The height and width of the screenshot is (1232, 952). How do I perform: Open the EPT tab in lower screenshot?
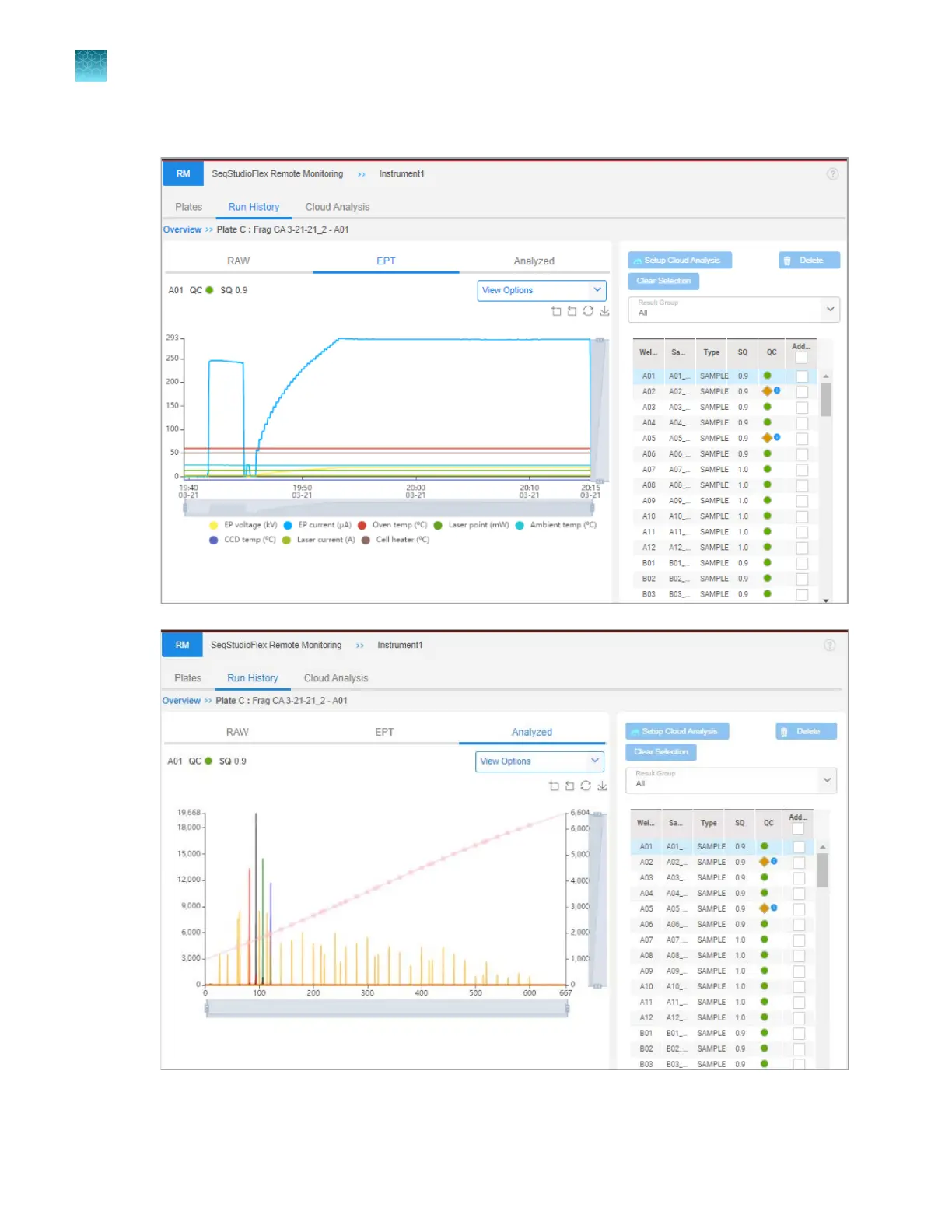384,732
